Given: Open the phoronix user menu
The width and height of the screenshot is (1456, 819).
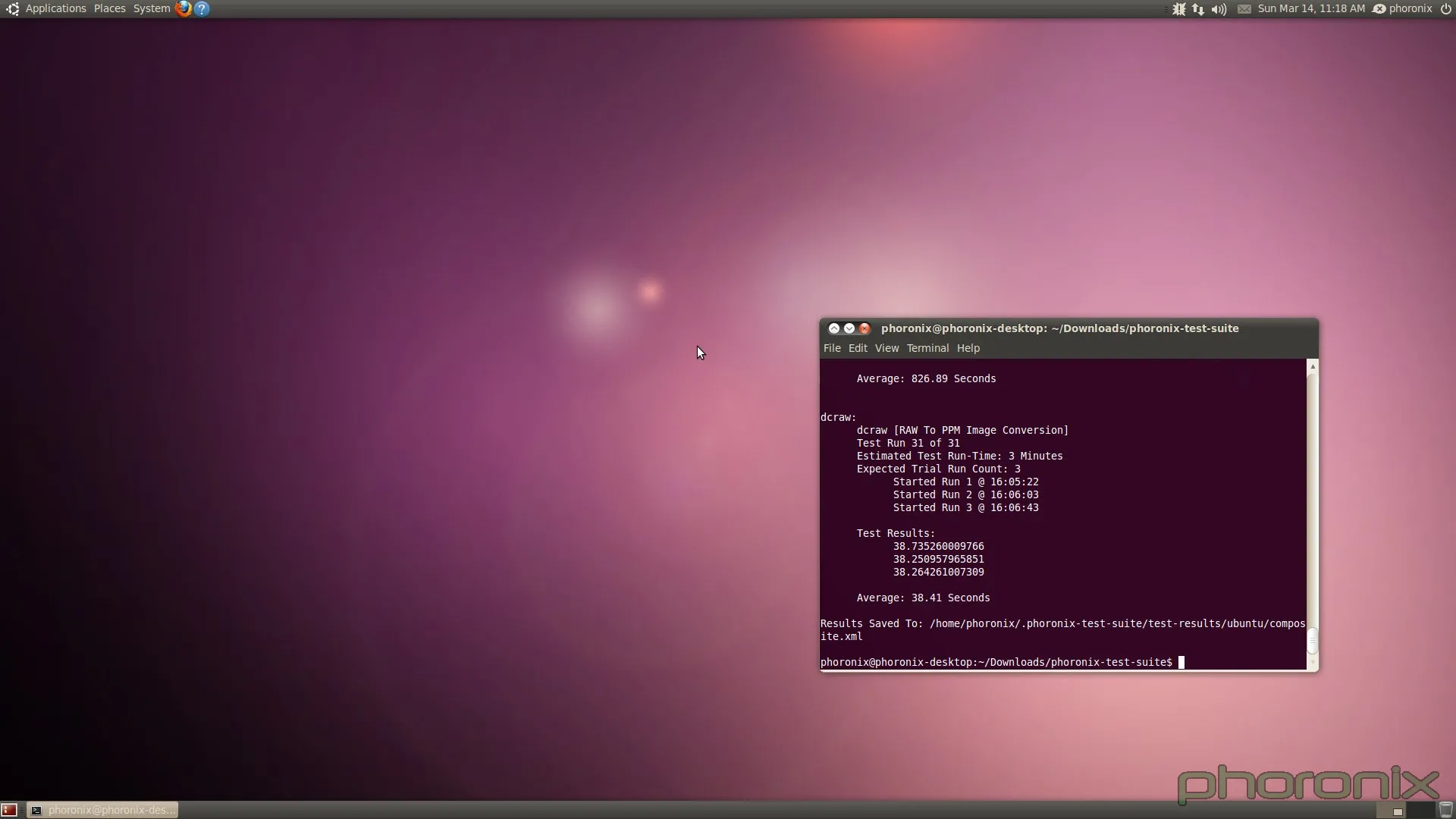Looking at the screenshot, I should click(x=1403, y=9).
